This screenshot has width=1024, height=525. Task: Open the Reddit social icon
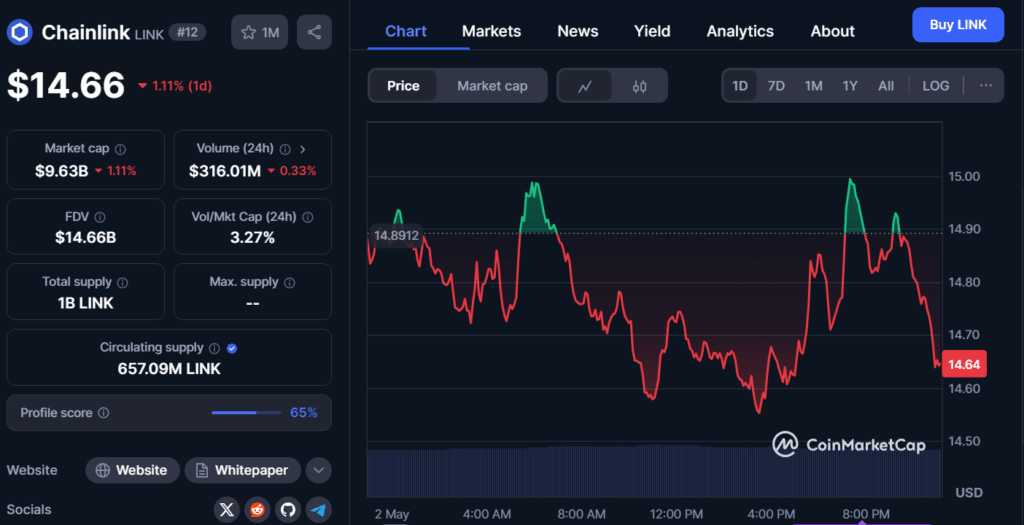point(257,509)
